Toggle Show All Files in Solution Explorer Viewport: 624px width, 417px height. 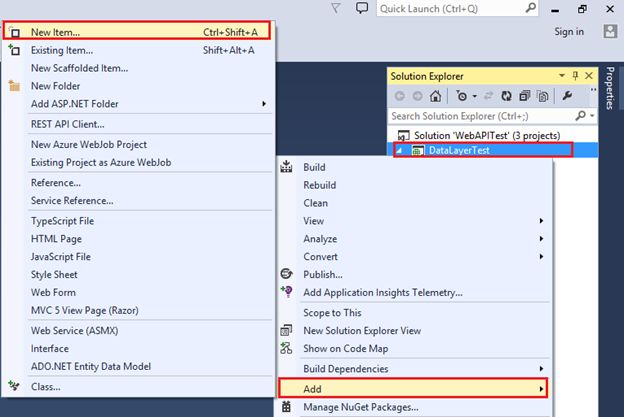tap(543, 96)
